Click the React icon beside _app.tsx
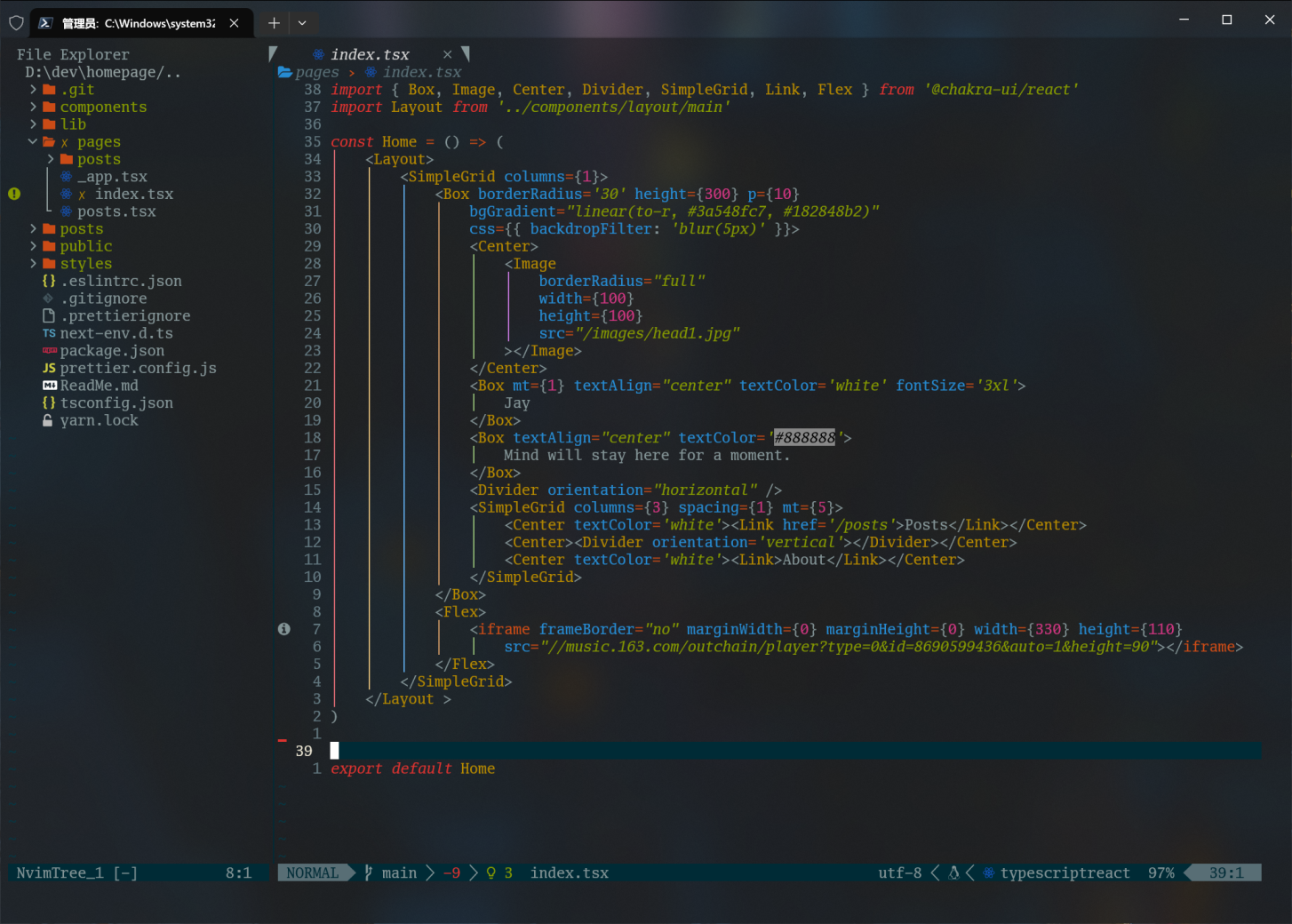This screenshot has width=1292, height=924. (66, 177)
